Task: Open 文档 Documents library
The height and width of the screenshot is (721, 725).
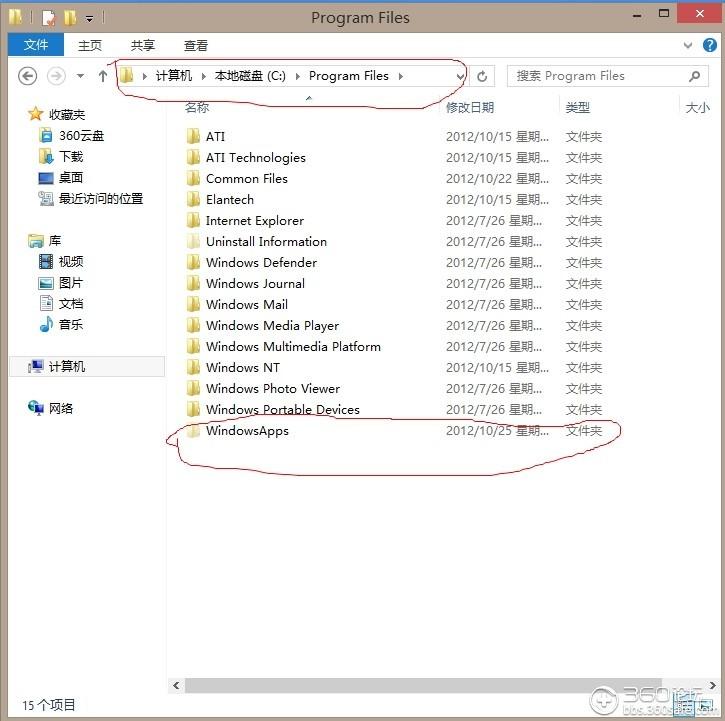Action: point(71,303)
